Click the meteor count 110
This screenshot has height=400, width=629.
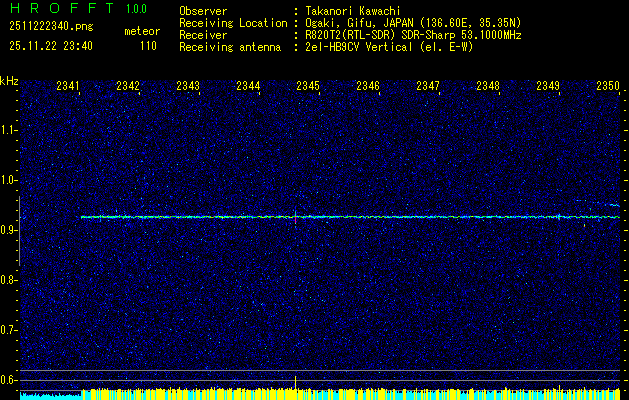tap(148, 46)
